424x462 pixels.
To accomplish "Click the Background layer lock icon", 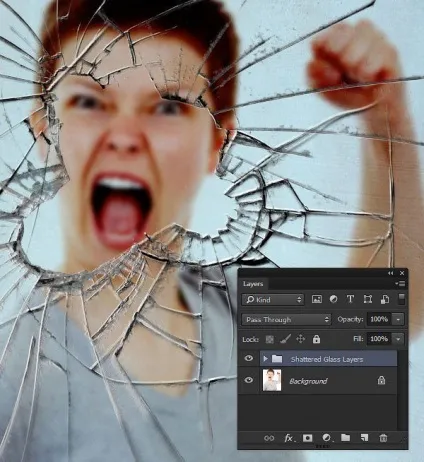I will tap(381, 380).
